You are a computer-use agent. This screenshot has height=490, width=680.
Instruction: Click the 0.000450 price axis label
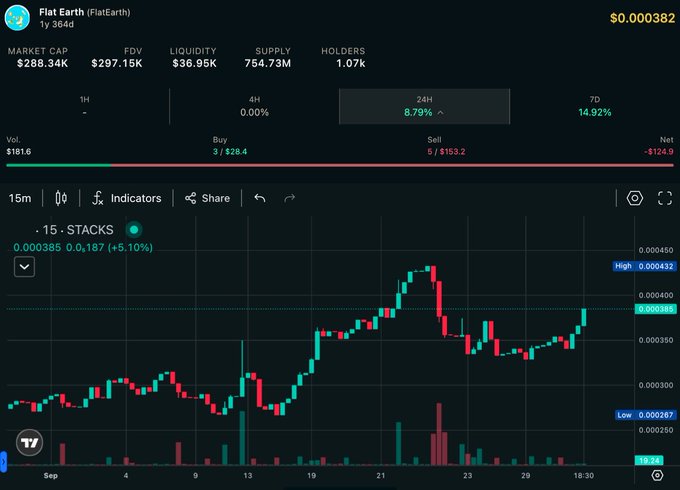tap(656, 250)
